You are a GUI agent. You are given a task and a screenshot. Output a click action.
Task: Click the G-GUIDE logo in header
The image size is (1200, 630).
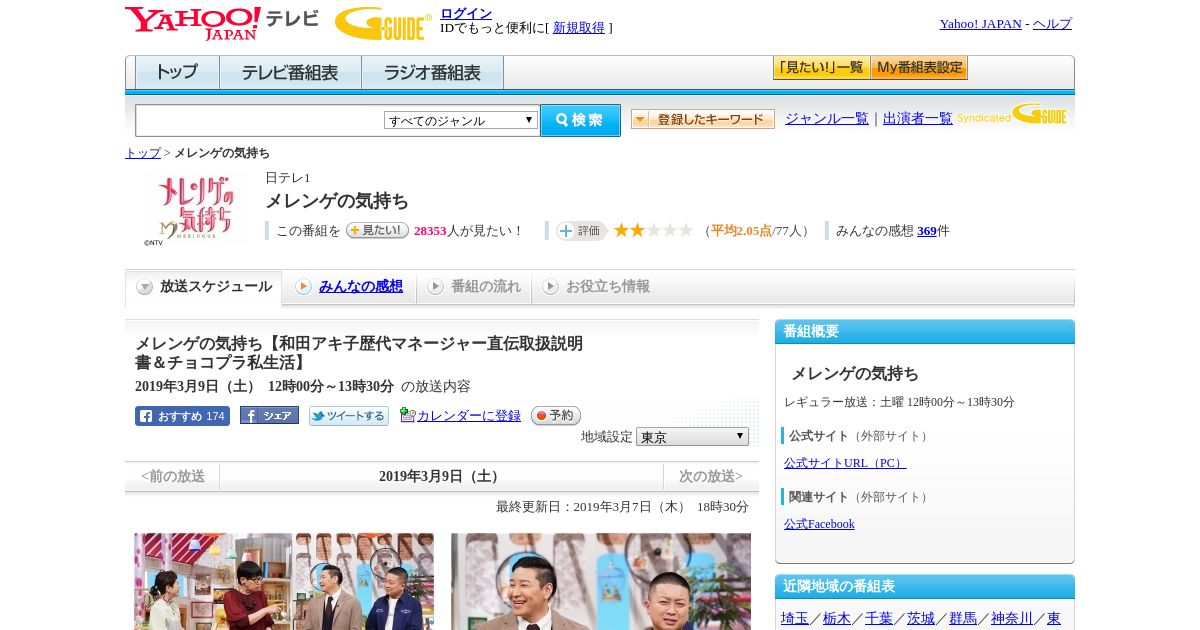point(383,24)
